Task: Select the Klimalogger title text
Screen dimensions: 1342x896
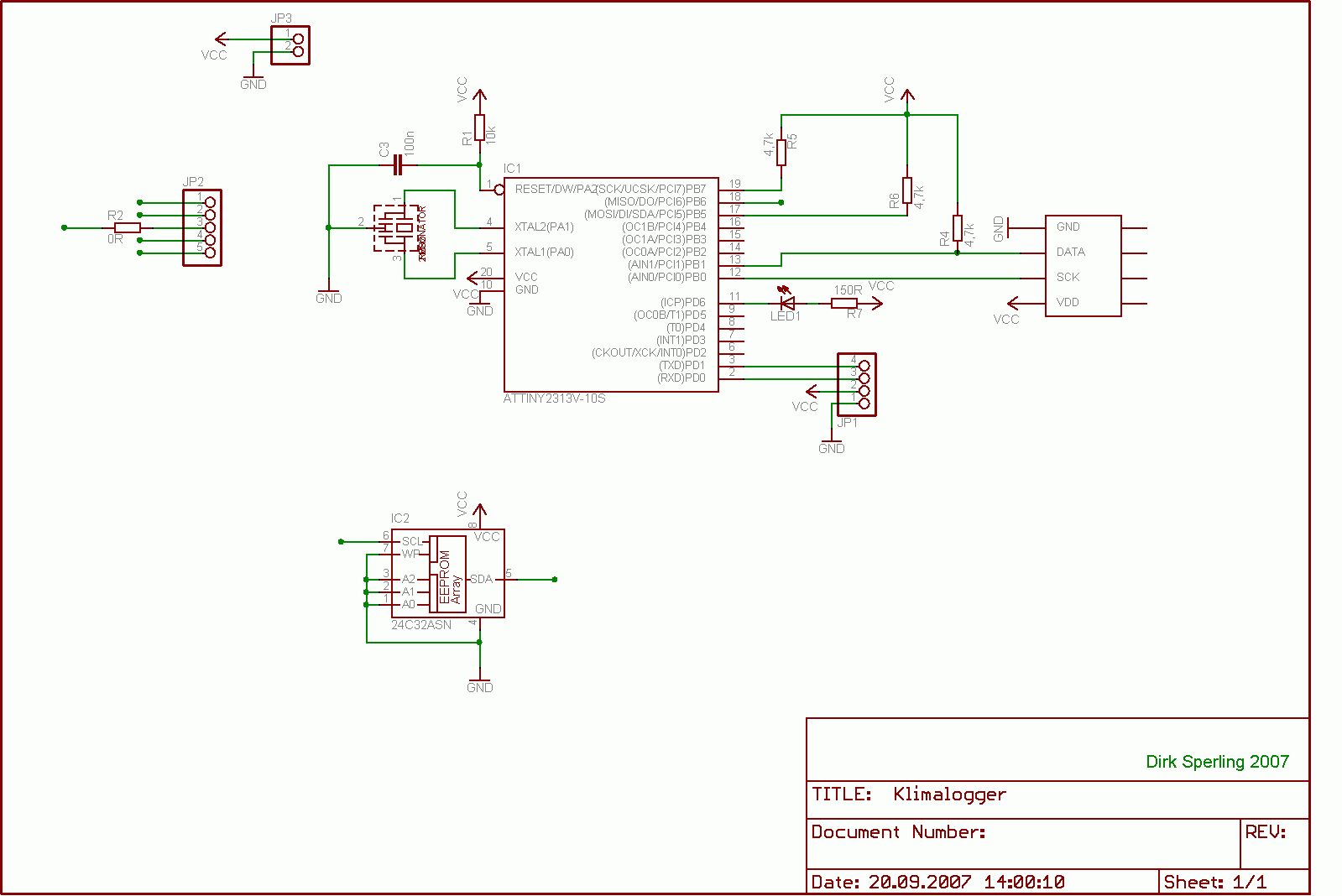Action: pos(949,794)
